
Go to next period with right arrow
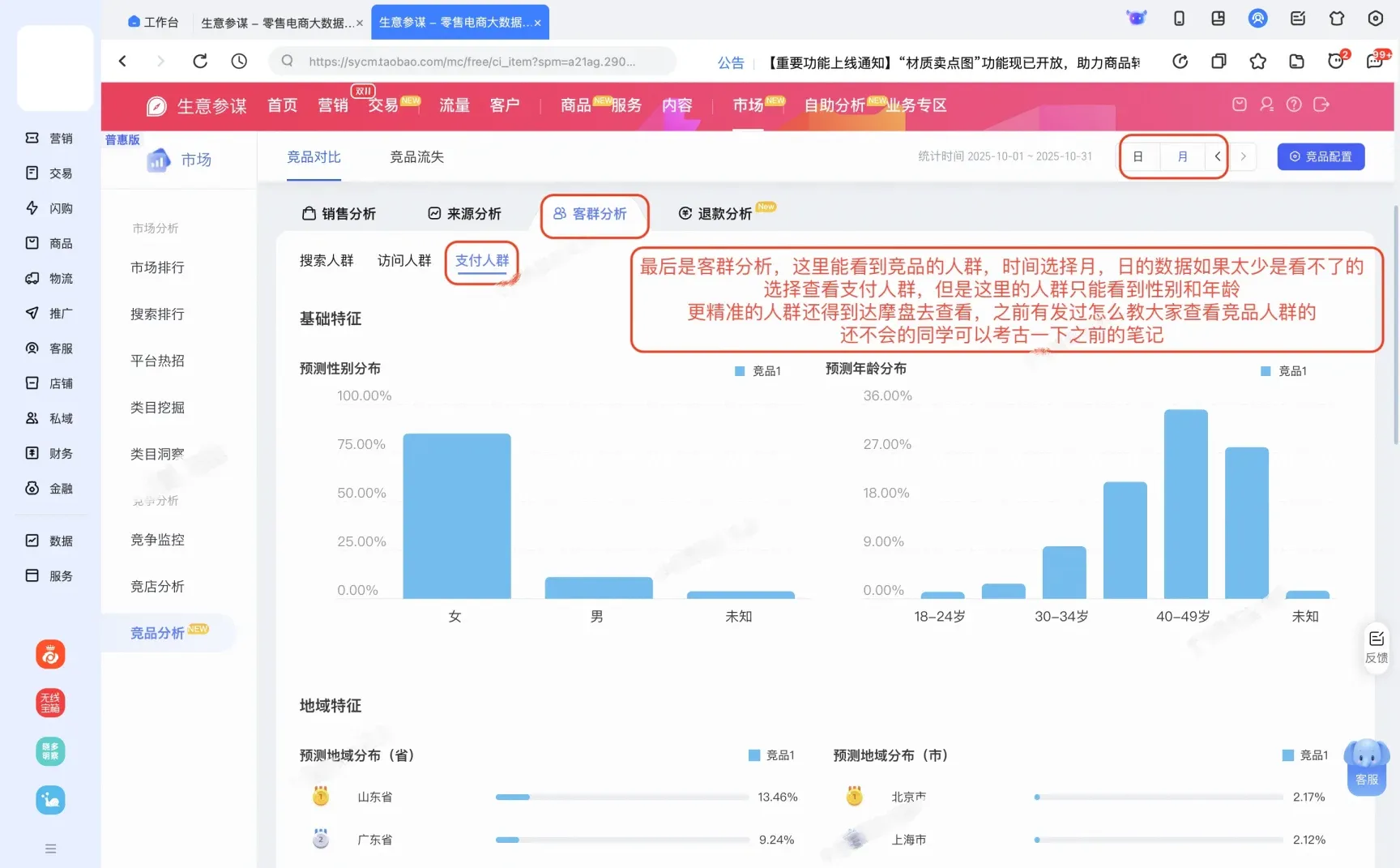[1244, 156]
